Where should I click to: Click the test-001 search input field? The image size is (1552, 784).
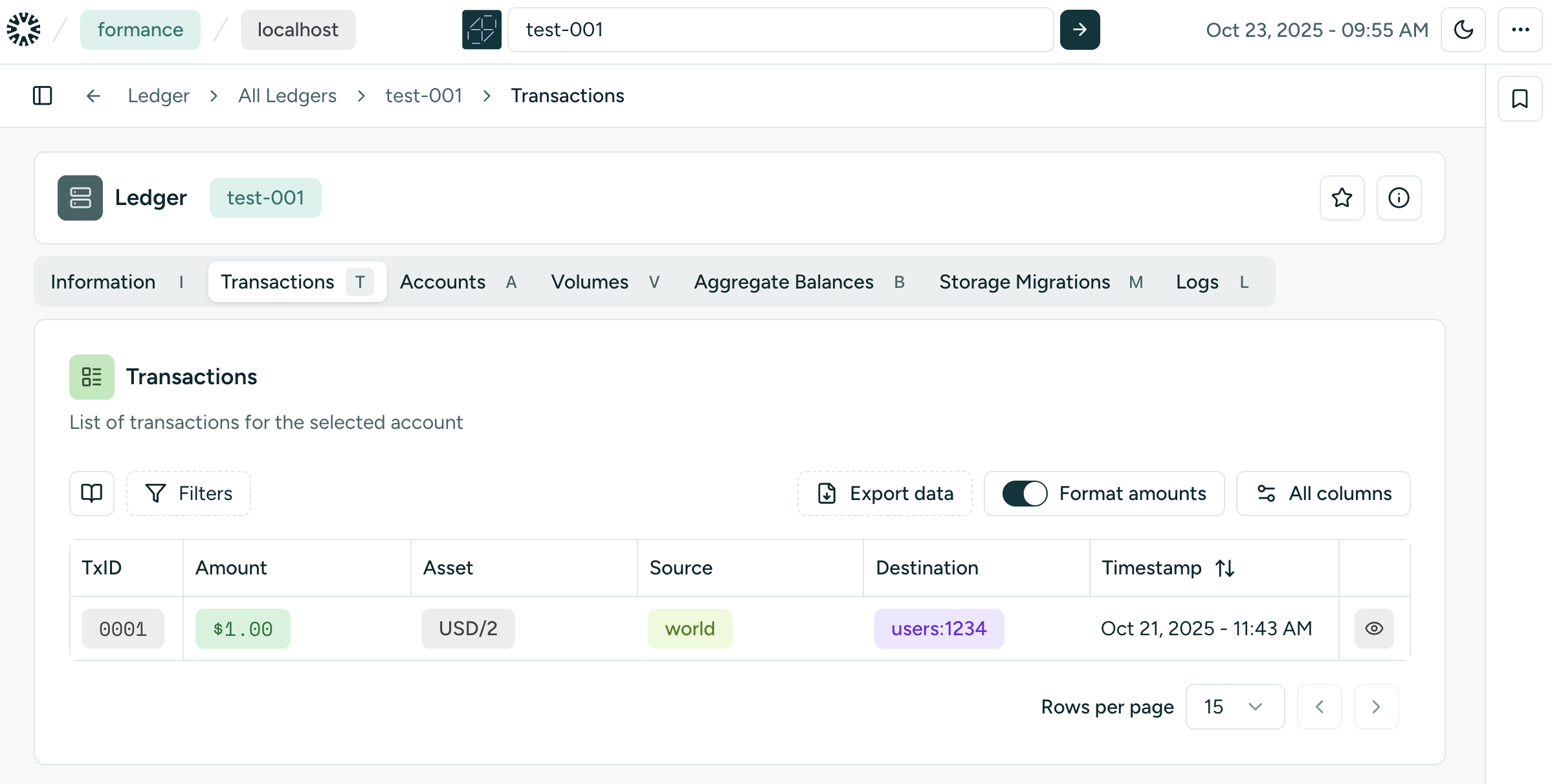(780, 30)
